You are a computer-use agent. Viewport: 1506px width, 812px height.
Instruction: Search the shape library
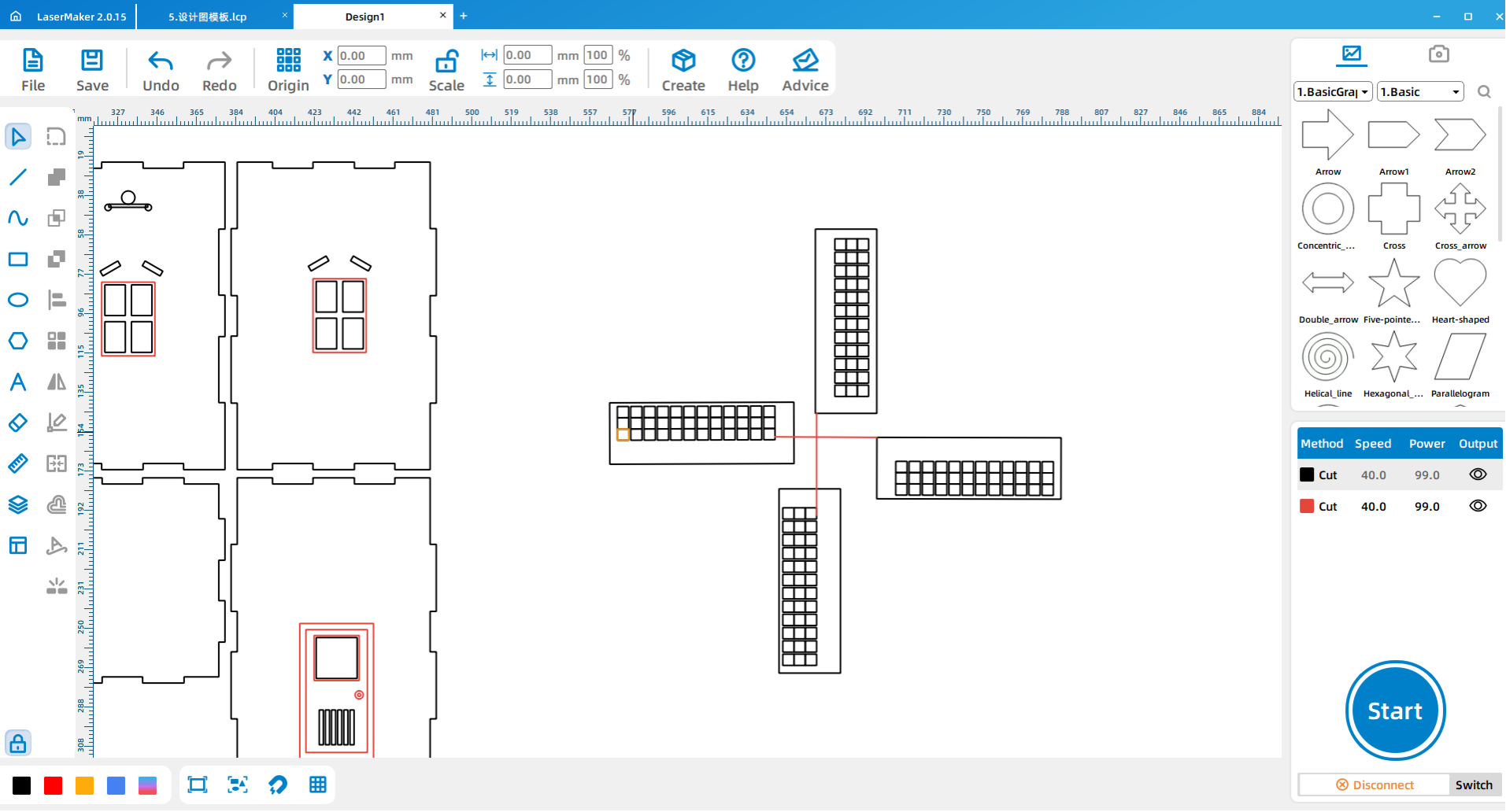(1484, 92)
